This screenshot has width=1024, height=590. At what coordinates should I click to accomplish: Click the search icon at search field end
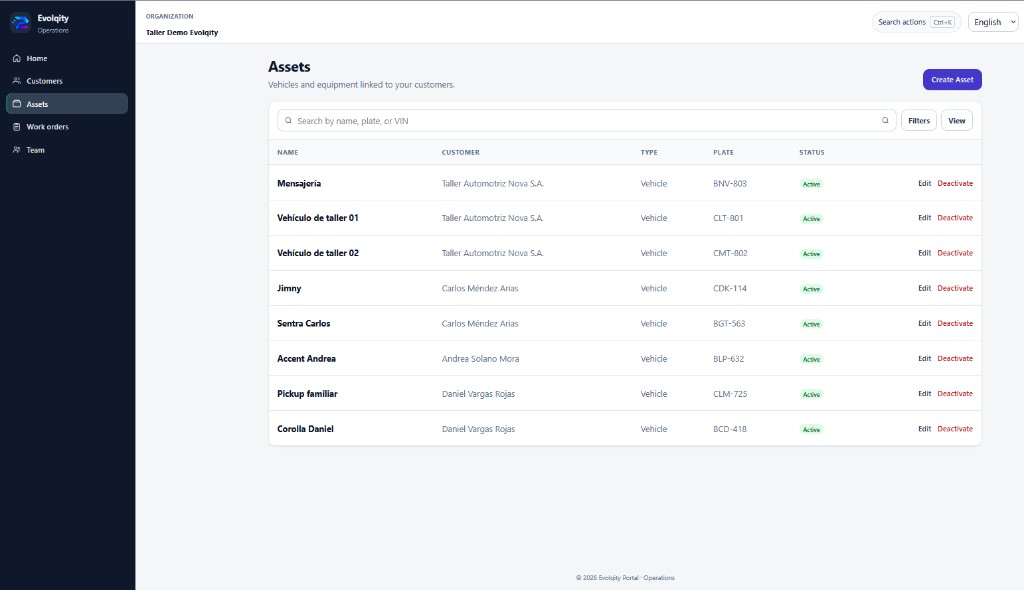[x=885, y=120]
